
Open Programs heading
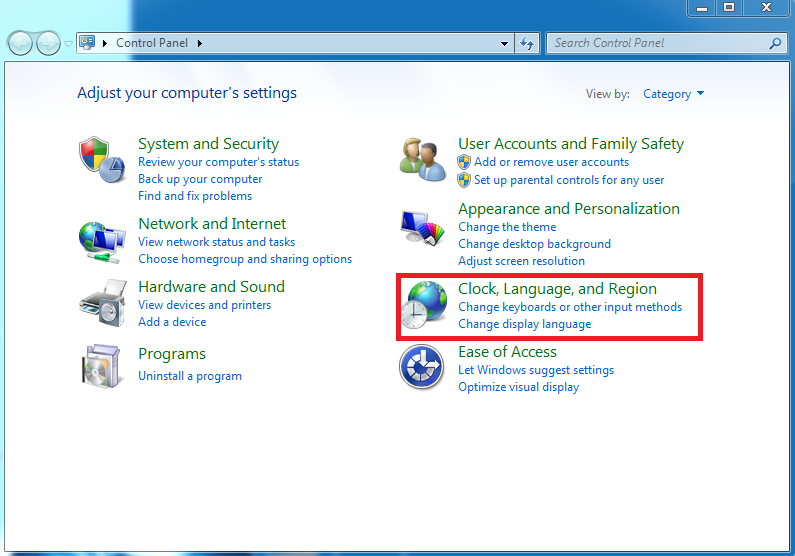point(172,354)
